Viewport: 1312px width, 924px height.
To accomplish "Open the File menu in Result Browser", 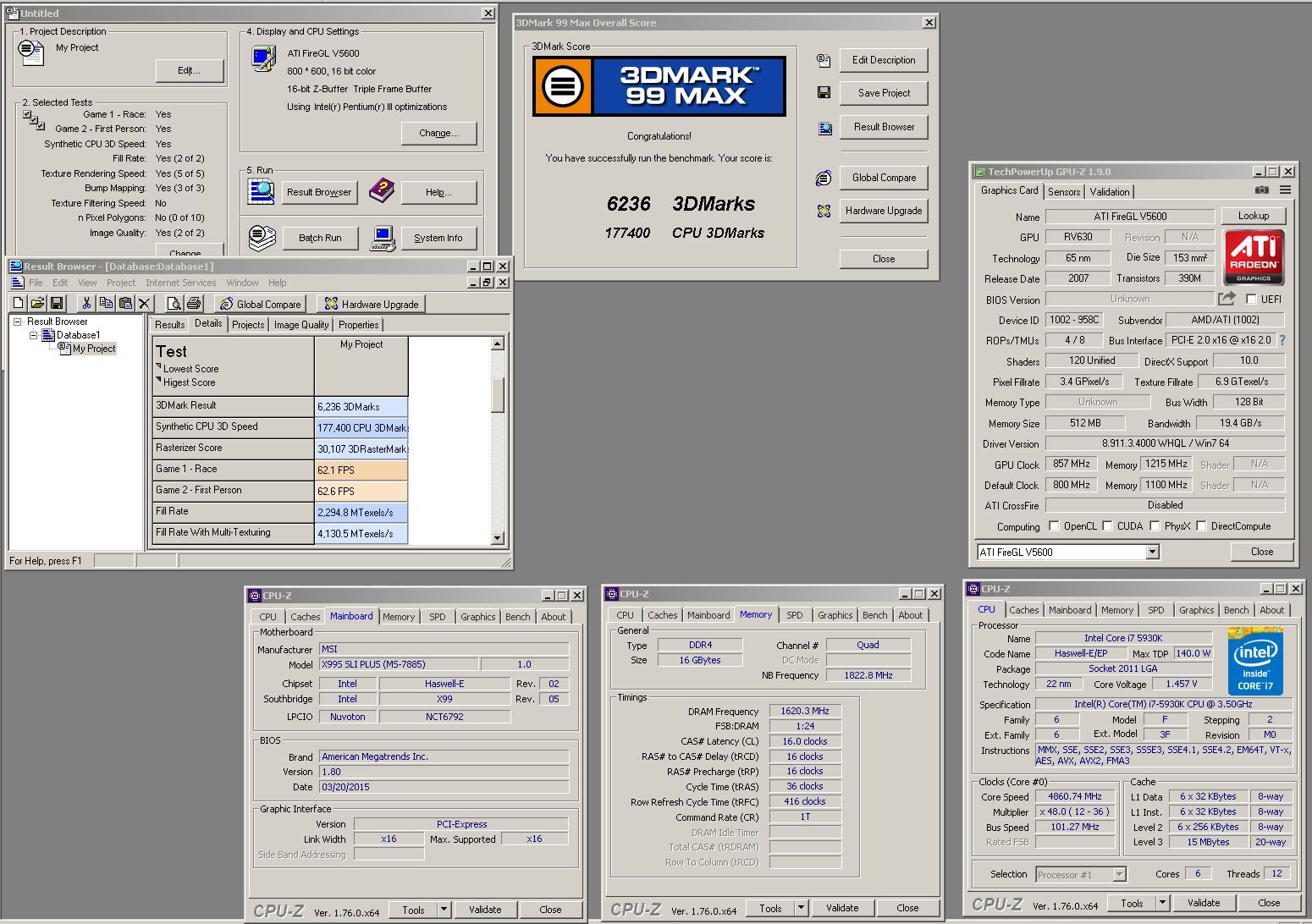I will [36, 283].
